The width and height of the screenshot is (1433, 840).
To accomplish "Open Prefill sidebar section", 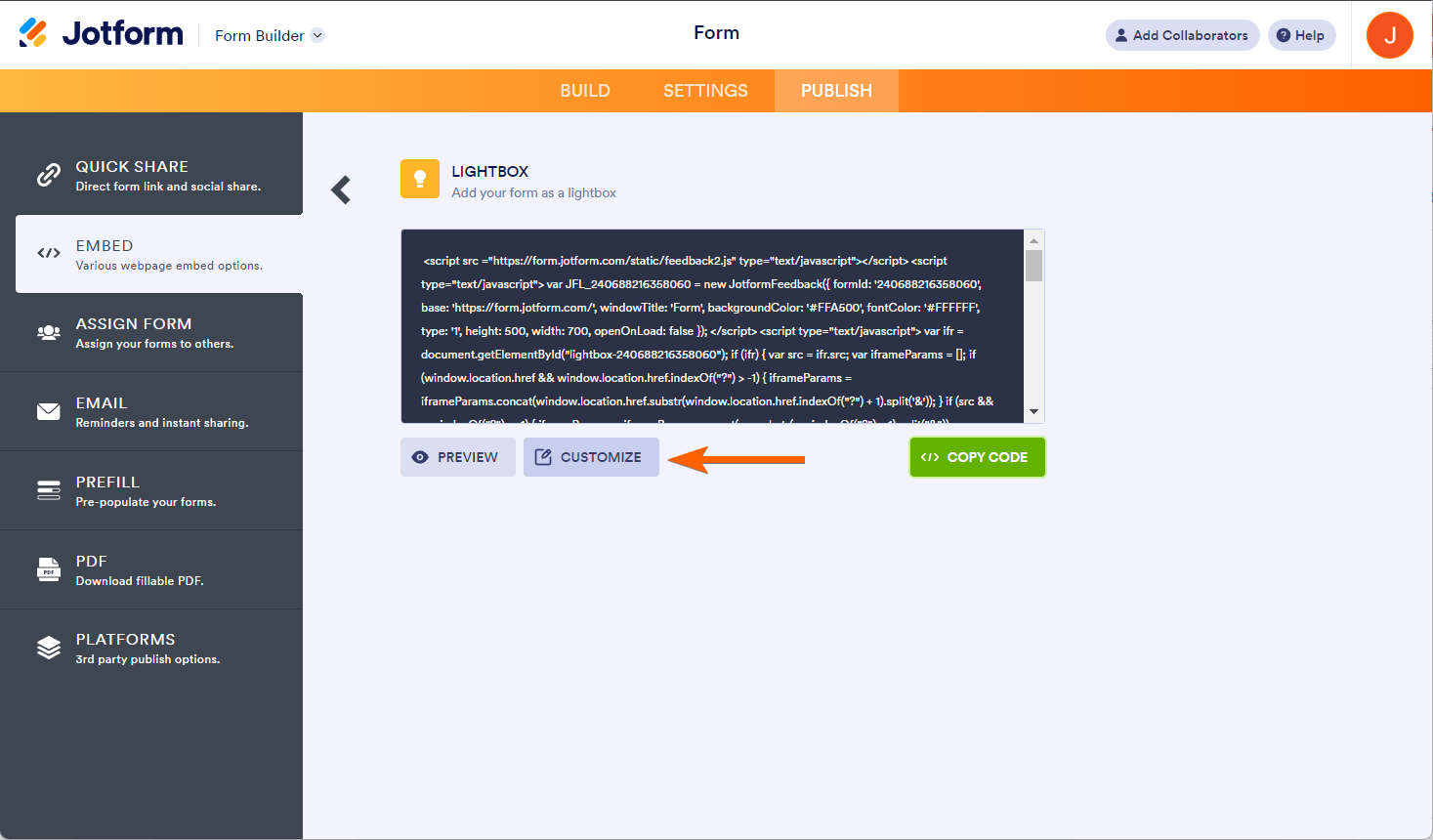I will tap(151, 490).
